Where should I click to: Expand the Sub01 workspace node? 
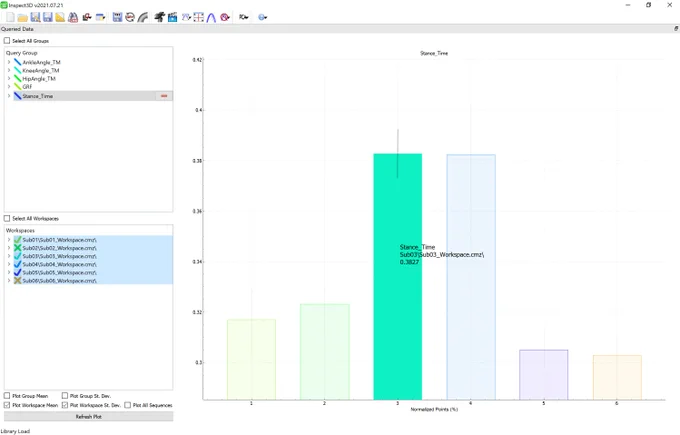pos(9,239)
